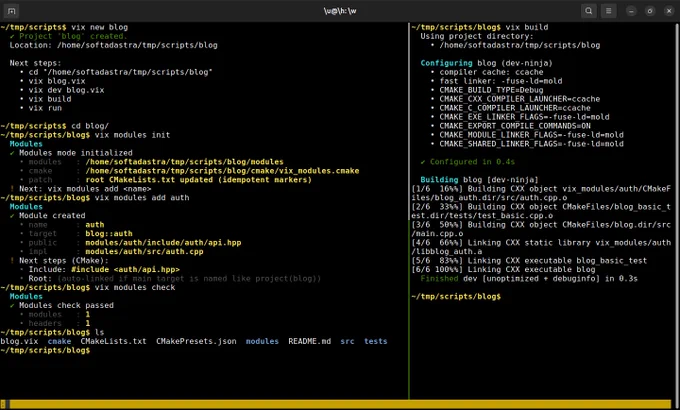Click the 'vix build' command in right pane
680x410 pixels.
[526, 27]
